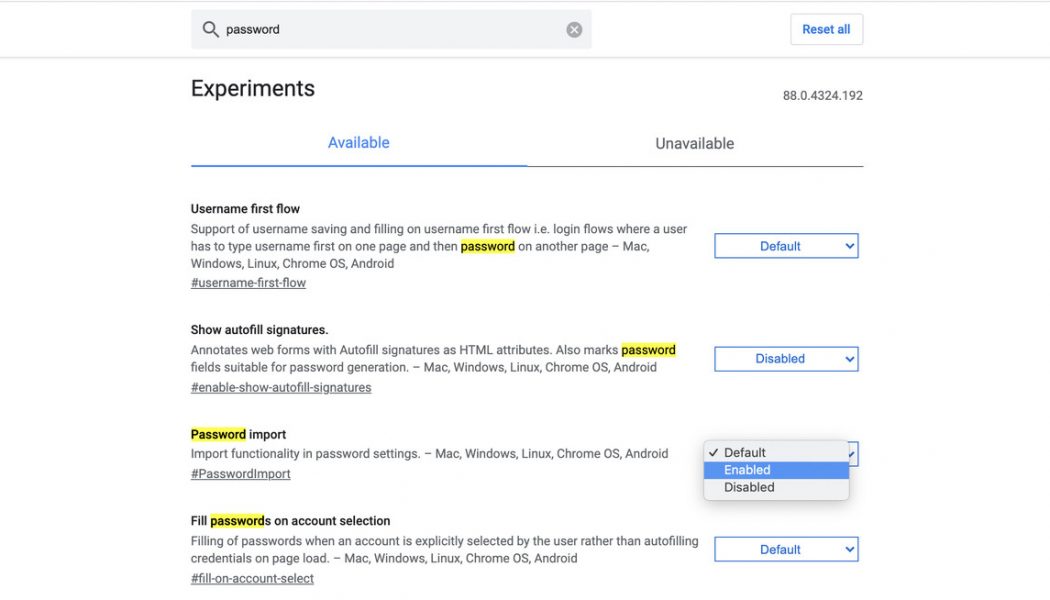Click the Experiments page heading
The image size is (1050, 600).
(x=252, y=88)
